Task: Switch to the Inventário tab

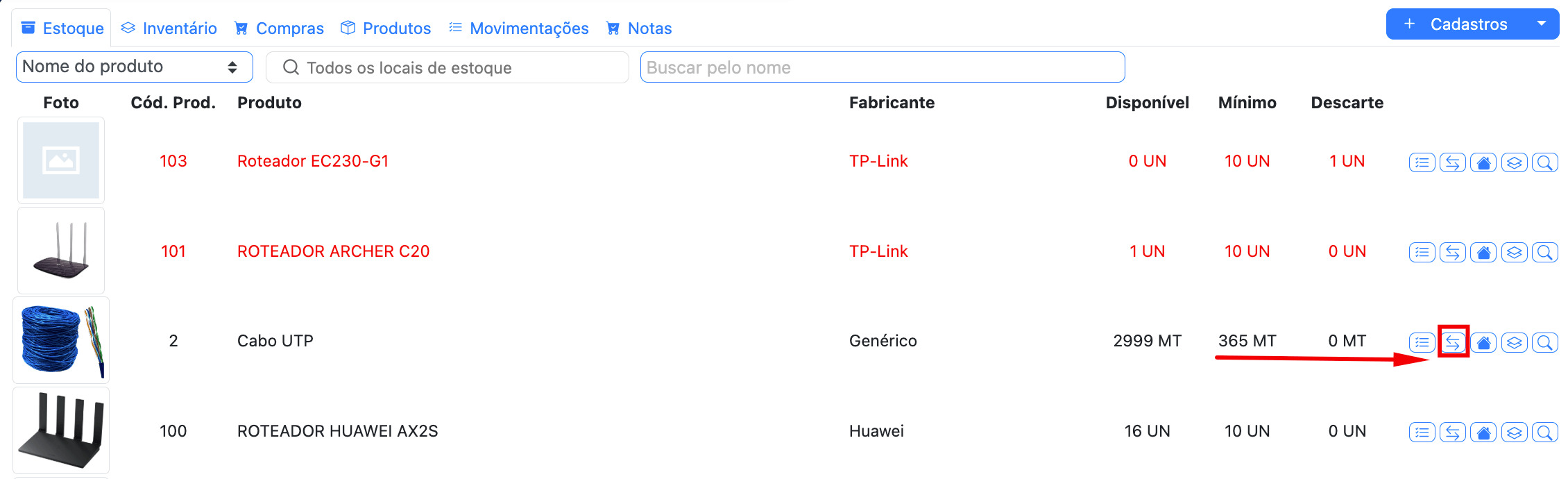Action: click(169, 28)
